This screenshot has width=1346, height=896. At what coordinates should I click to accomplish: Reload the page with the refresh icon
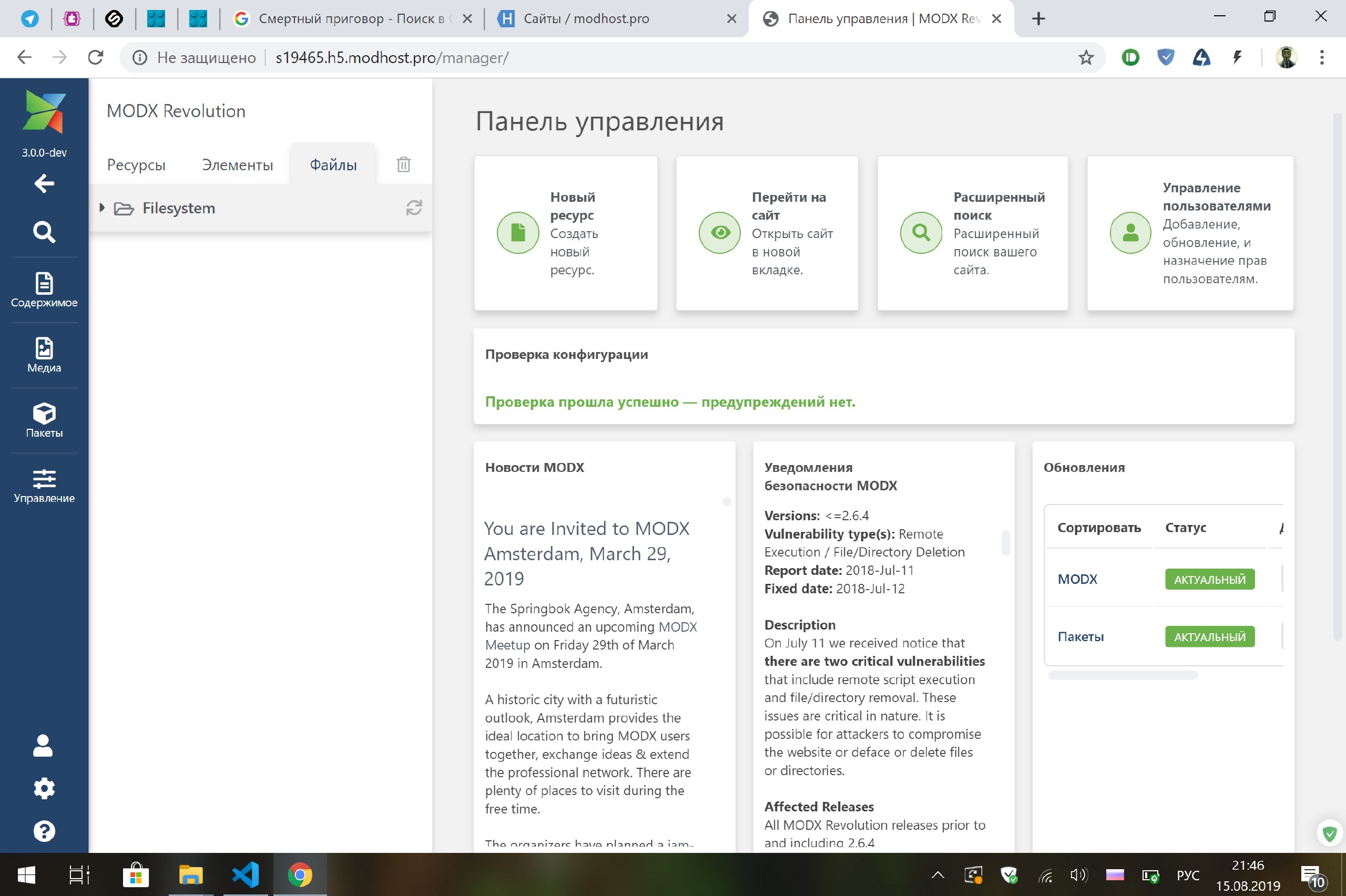point(96,57)
